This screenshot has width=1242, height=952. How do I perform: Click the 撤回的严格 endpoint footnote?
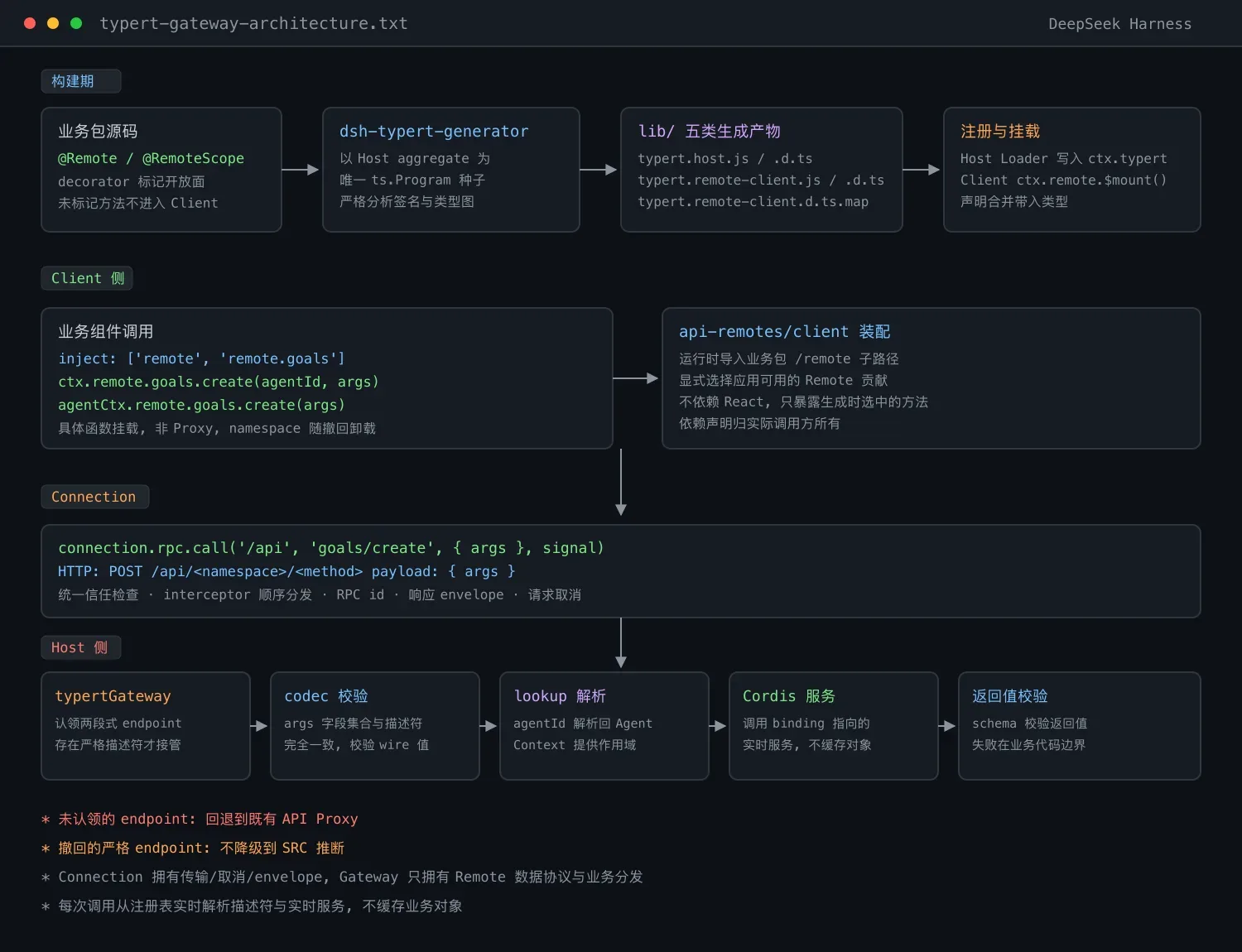point(193,848)
